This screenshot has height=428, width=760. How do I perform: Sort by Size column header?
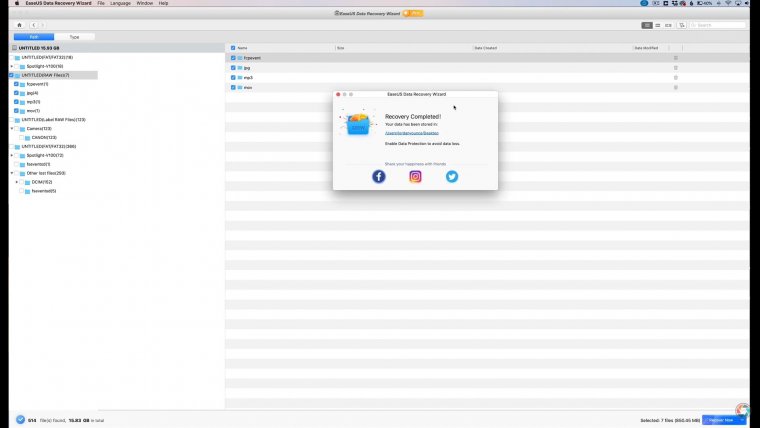tap(340, 48)
